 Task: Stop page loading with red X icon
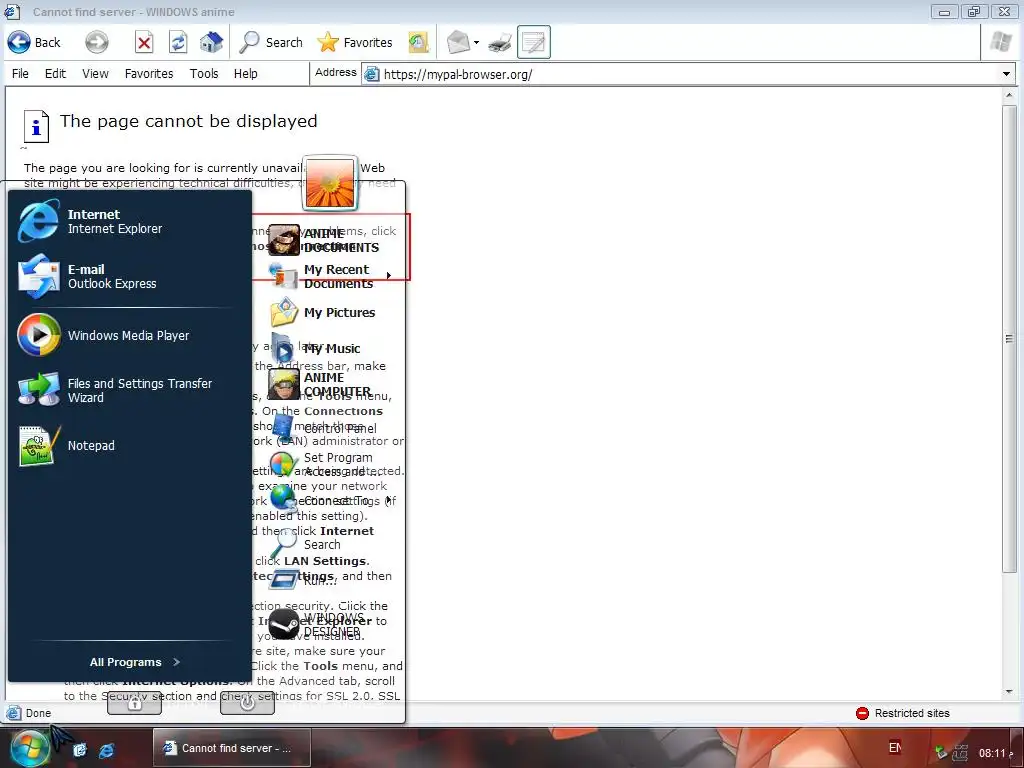144,42
